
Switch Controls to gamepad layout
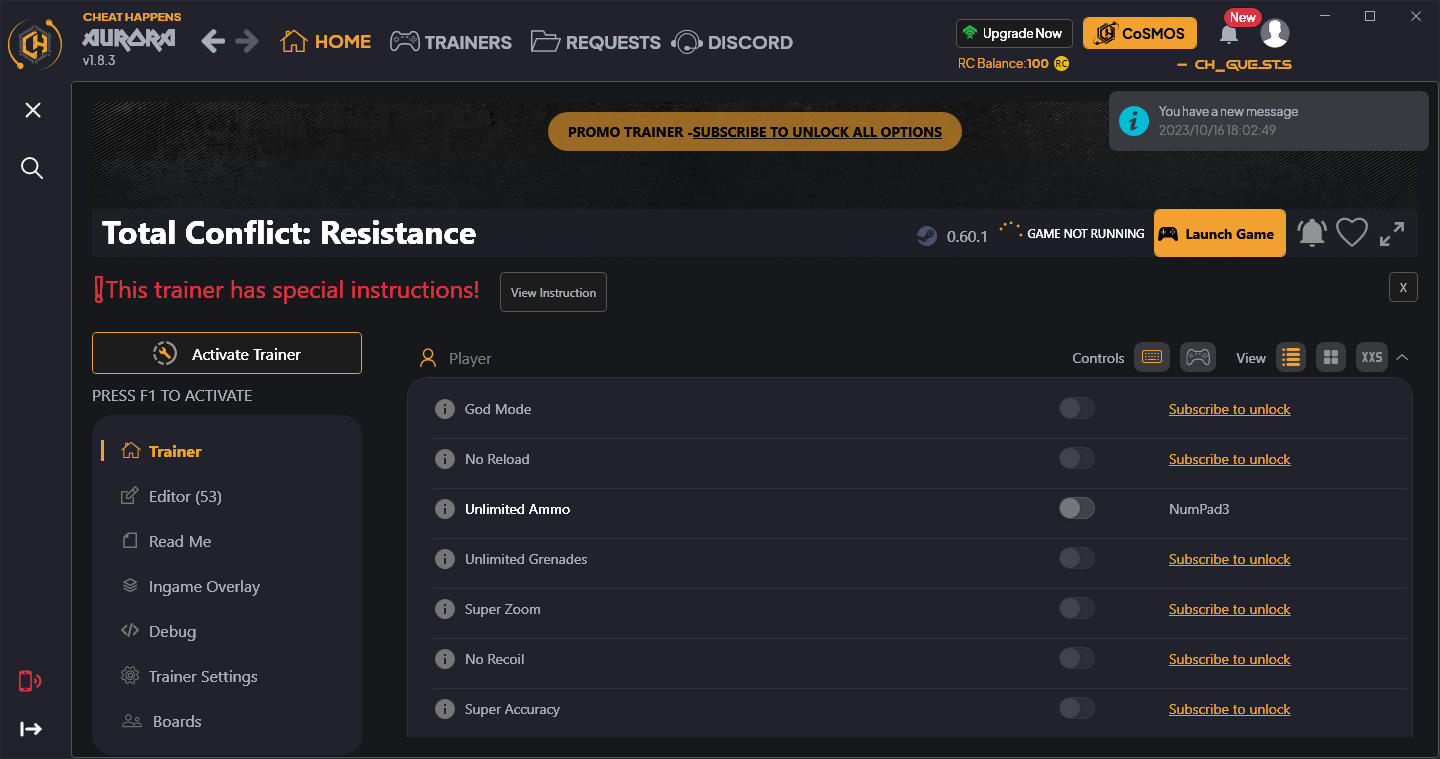tap(1197, 357)
